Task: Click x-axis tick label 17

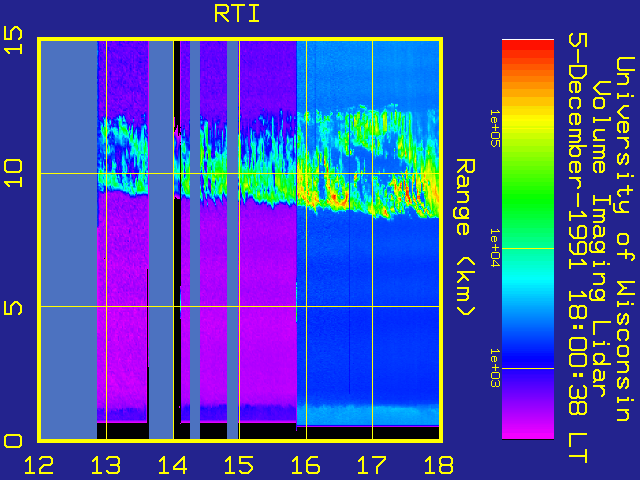Action: 372,465
